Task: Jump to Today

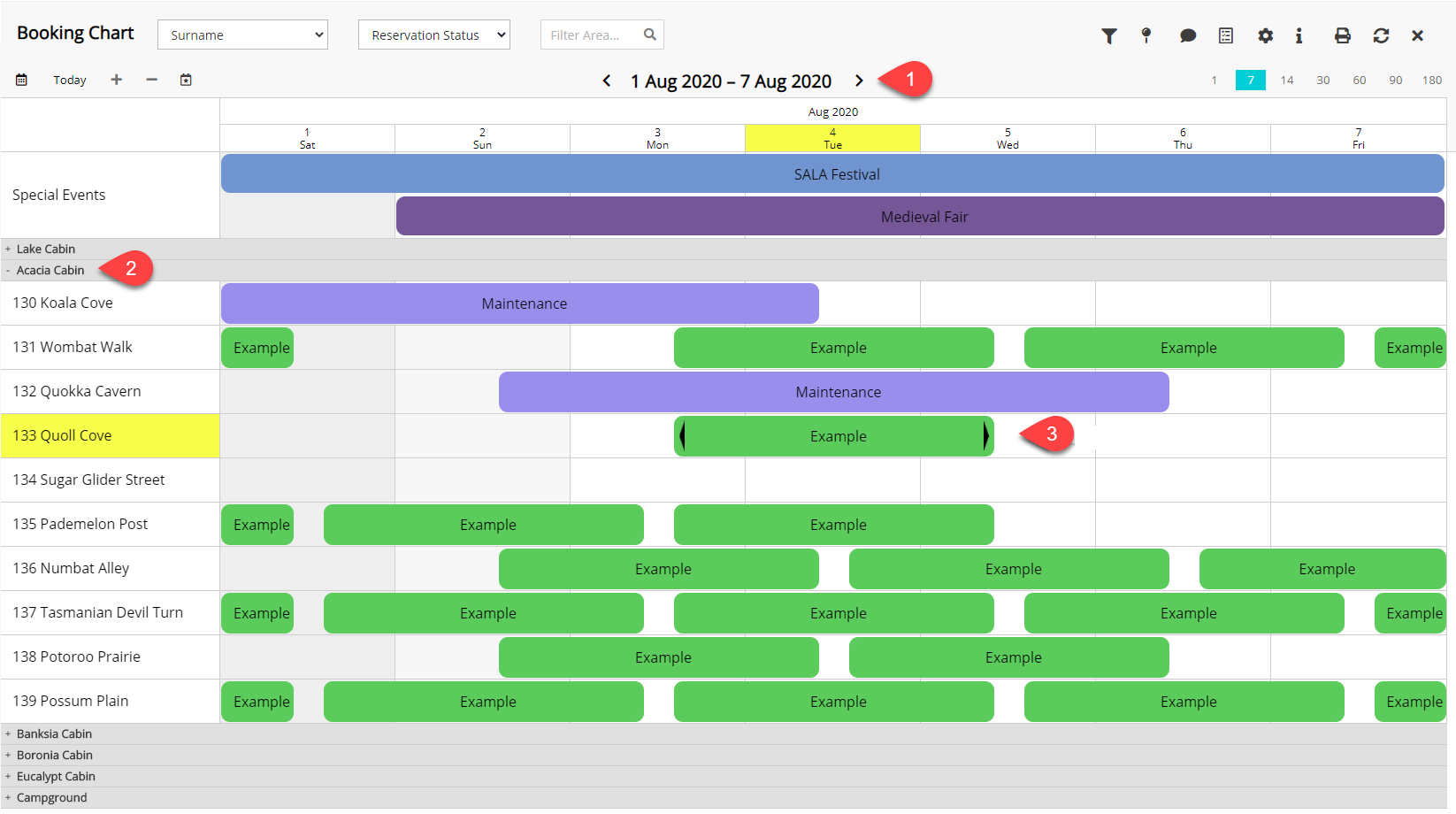Action: (x=70, y=80)
